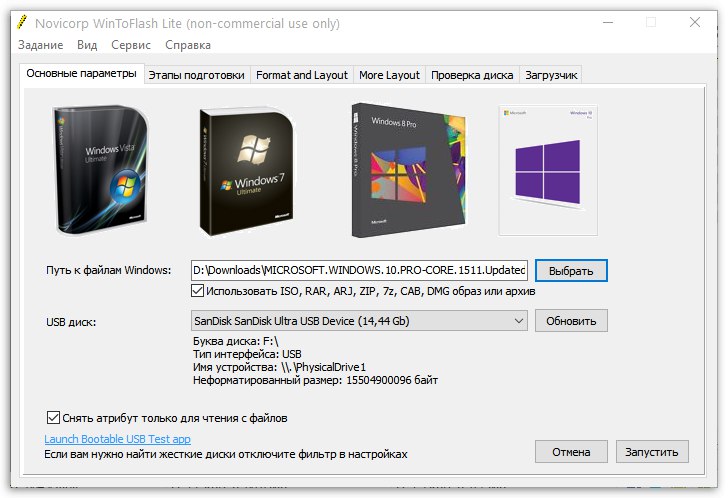Viewport: 728px width, 498px height.
Task: Switch to the Загрузчик tab
Action: (551, 75)
